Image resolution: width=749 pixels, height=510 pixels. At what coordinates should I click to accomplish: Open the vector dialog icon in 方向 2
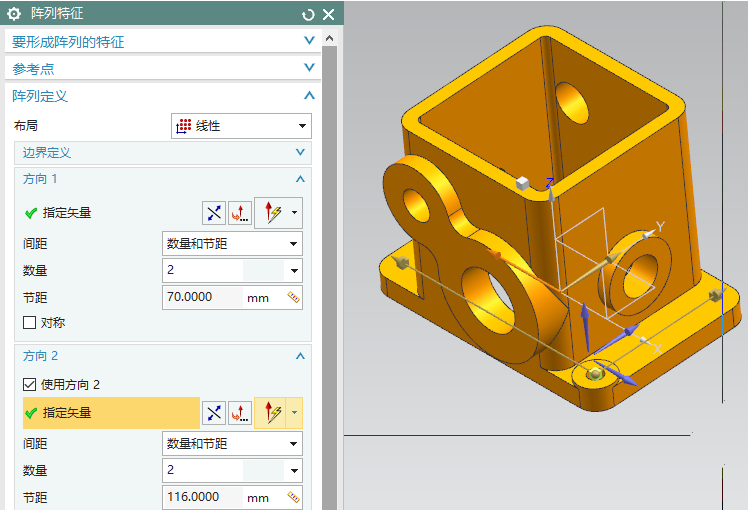coord(240,413)
